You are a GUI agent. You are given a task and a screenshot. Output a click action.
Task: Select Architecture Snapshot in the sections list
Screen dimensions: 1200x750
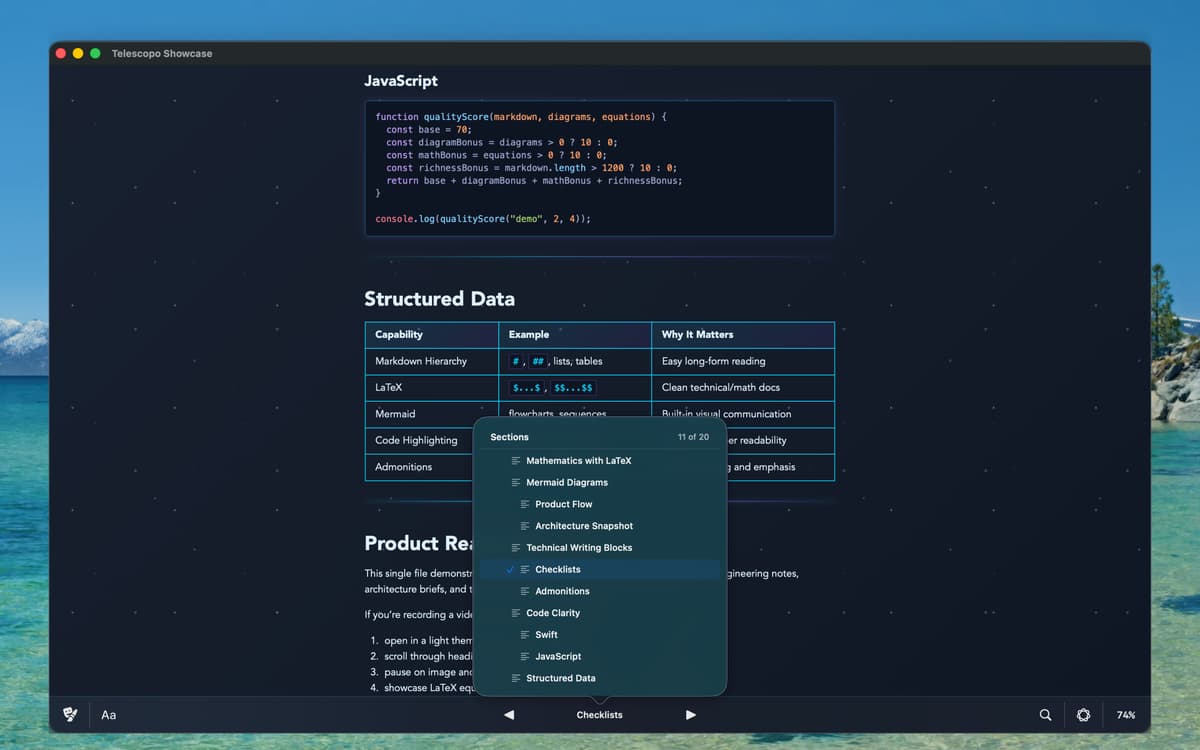pos(583,526)
